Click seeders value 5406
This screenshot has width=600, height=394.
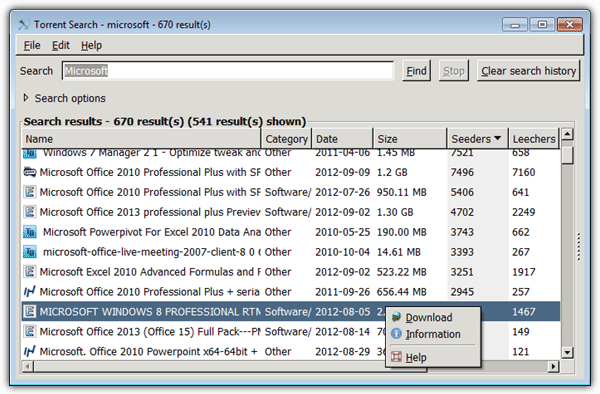click(462, 192)
